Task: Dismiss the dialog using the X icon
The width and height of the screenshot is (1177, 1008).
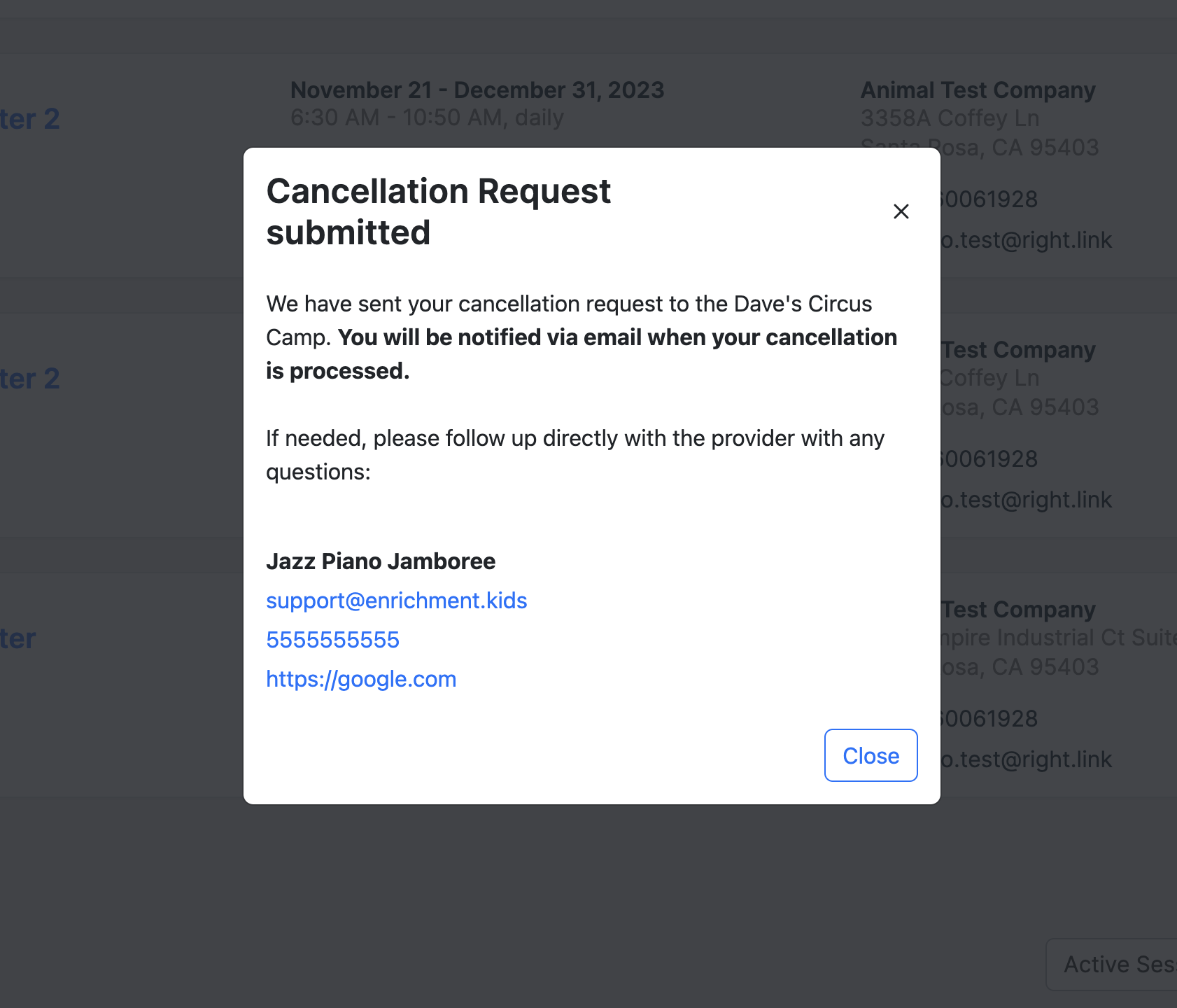Action: (901, 211)
